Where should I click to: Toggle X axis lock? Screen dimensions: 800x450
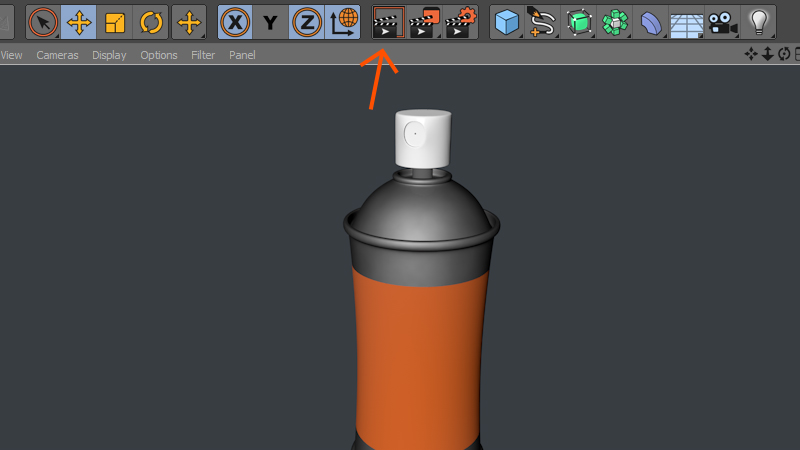point(235,21)
